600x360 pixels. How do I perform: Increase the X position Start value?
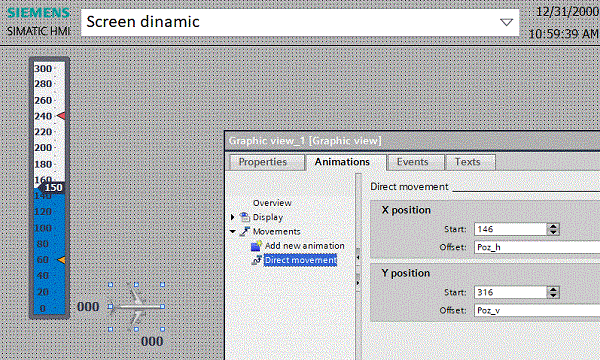(x=553, y=226)
